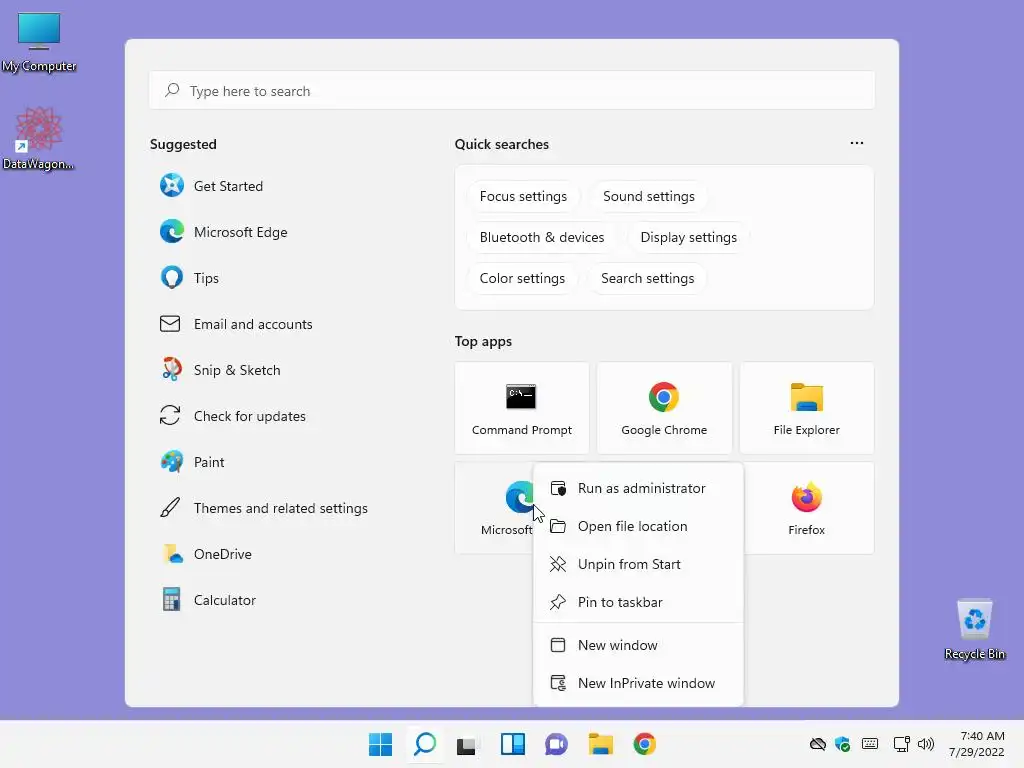Open the touch keyboard tray icon
The width and height of the screenshot is (1024, 768).
870,744
